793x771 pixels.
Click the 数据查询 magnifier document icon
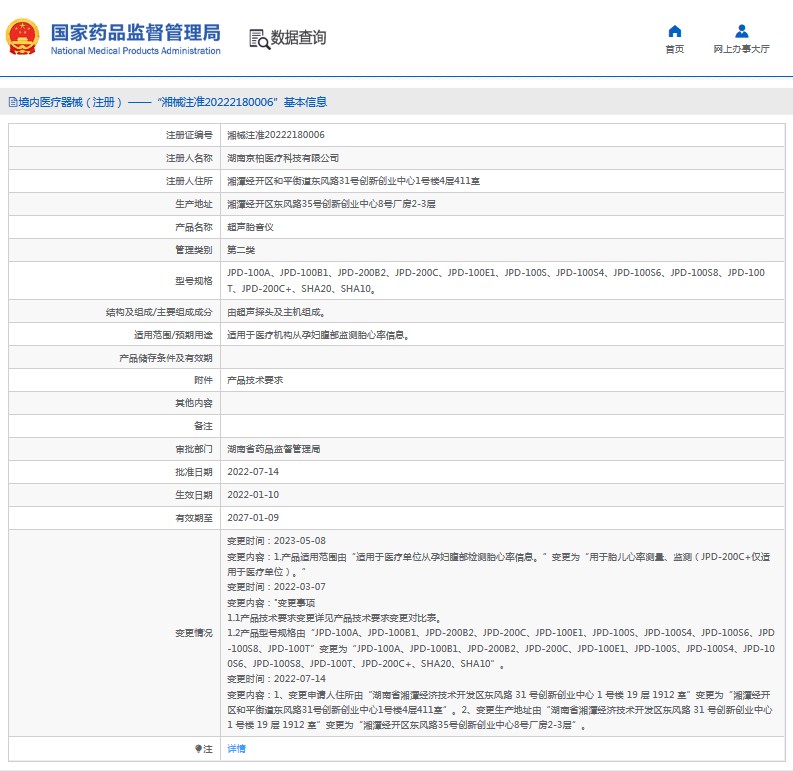(259, 38)
